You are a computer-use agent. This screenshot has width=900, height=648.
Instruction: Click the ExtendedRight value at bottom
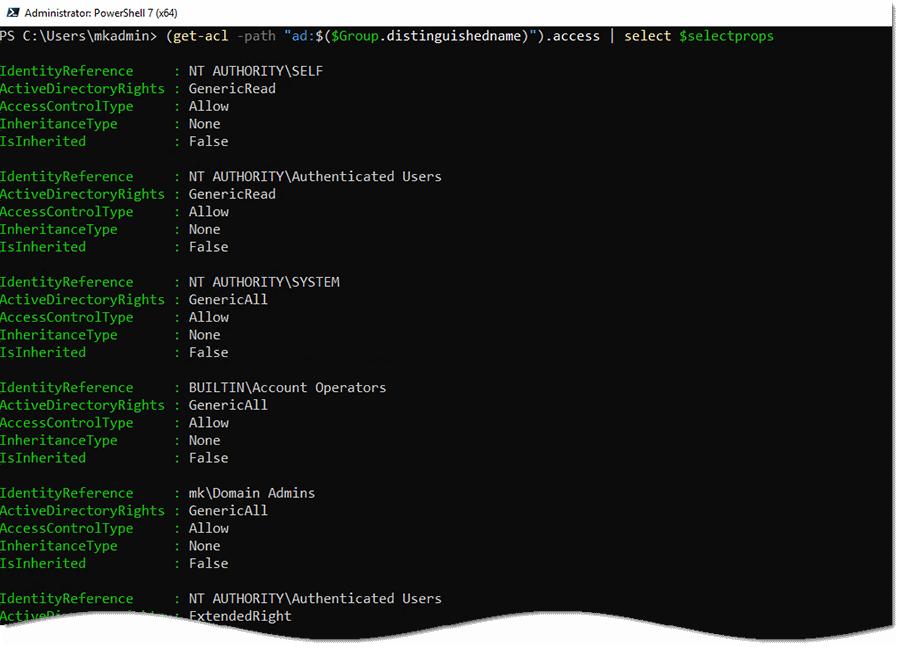click(x=240, y=616)
